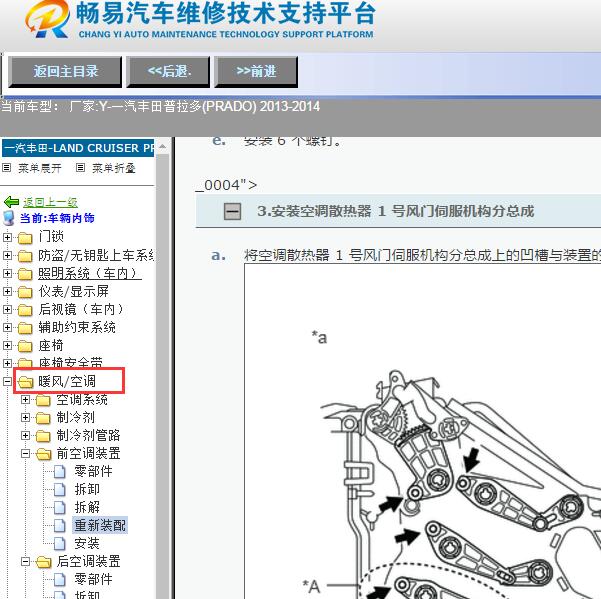
Task: Select 空调系统 tree item
Action: click(82, 400)
